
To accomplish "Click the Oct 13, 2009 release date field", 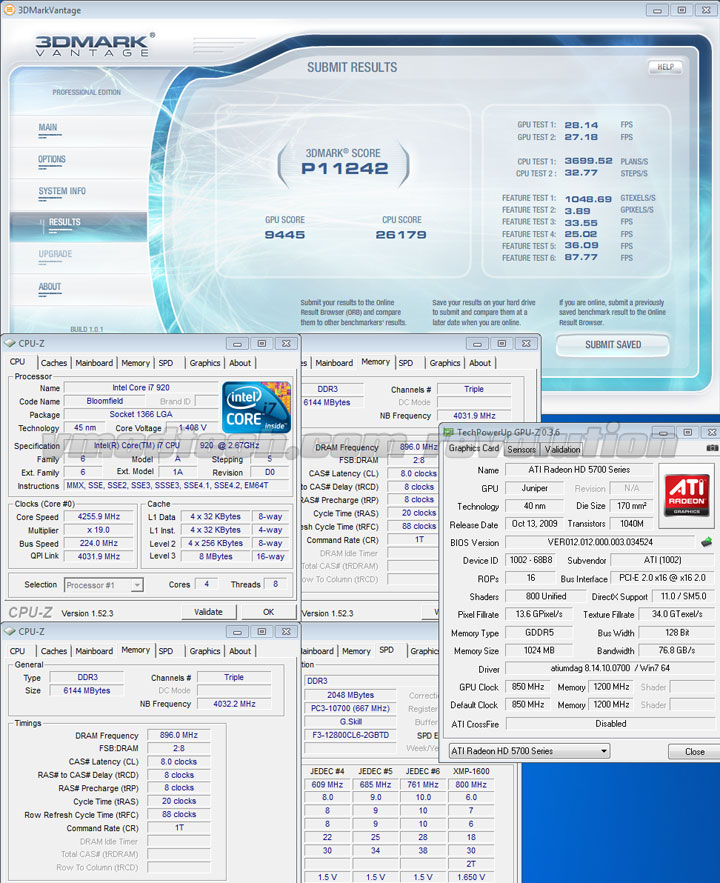I will click(534, 524).
